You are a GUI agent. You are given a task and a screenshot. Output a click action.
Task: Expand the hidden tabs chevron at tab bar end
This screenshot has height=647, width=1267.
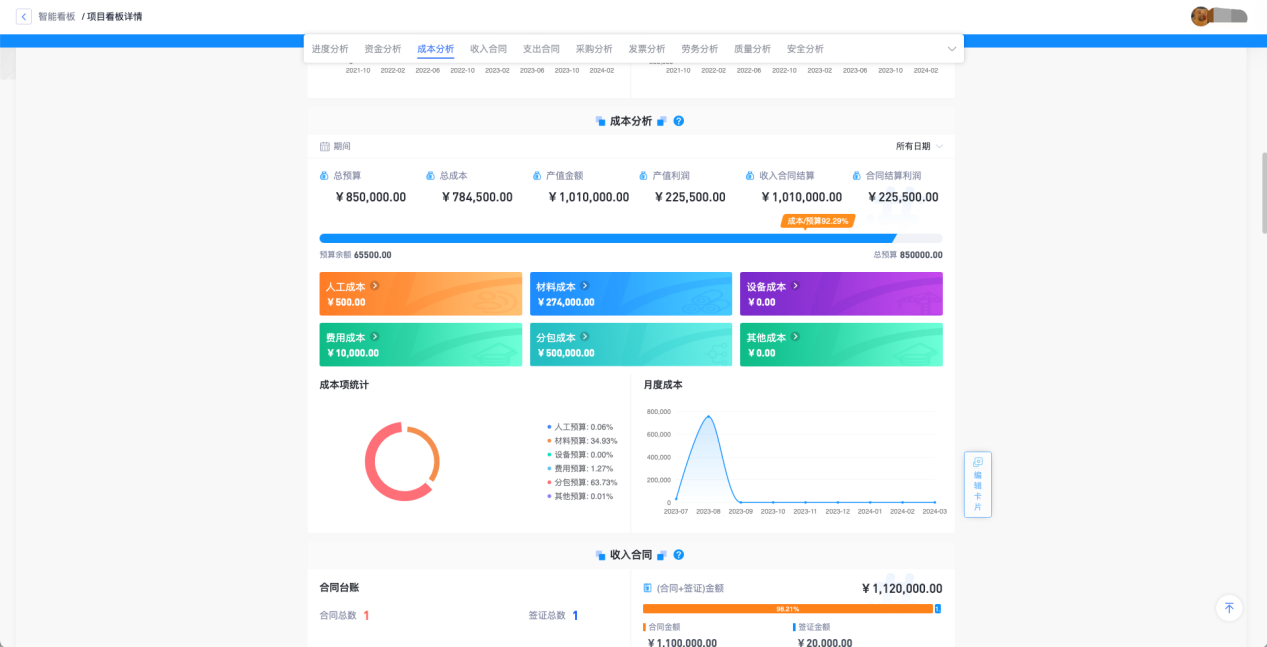click(951, 48)
